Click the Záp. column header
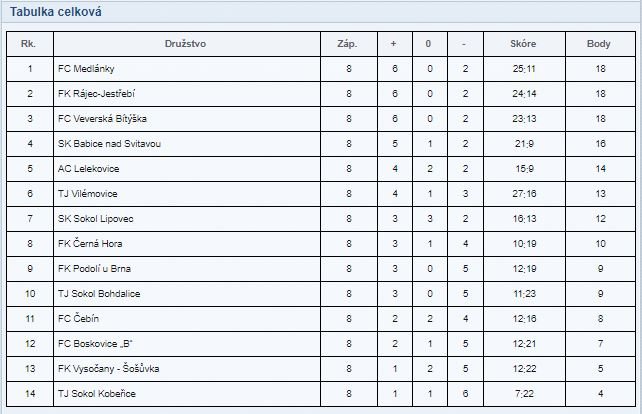 [x=347, y=44]
